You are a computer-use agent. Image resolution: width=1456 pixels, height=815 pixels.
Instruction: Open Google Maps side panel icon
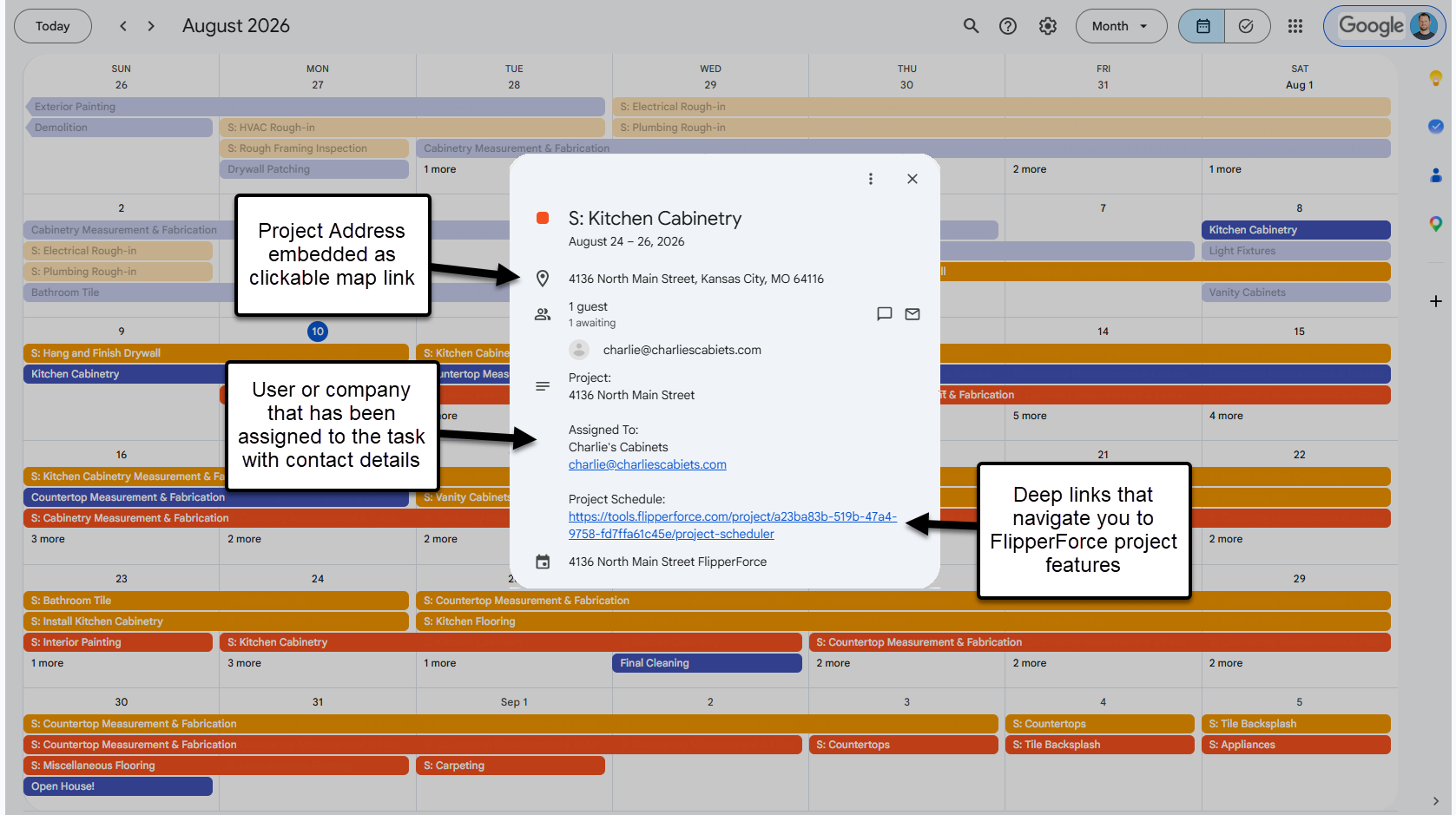[x=1436, y=224]
